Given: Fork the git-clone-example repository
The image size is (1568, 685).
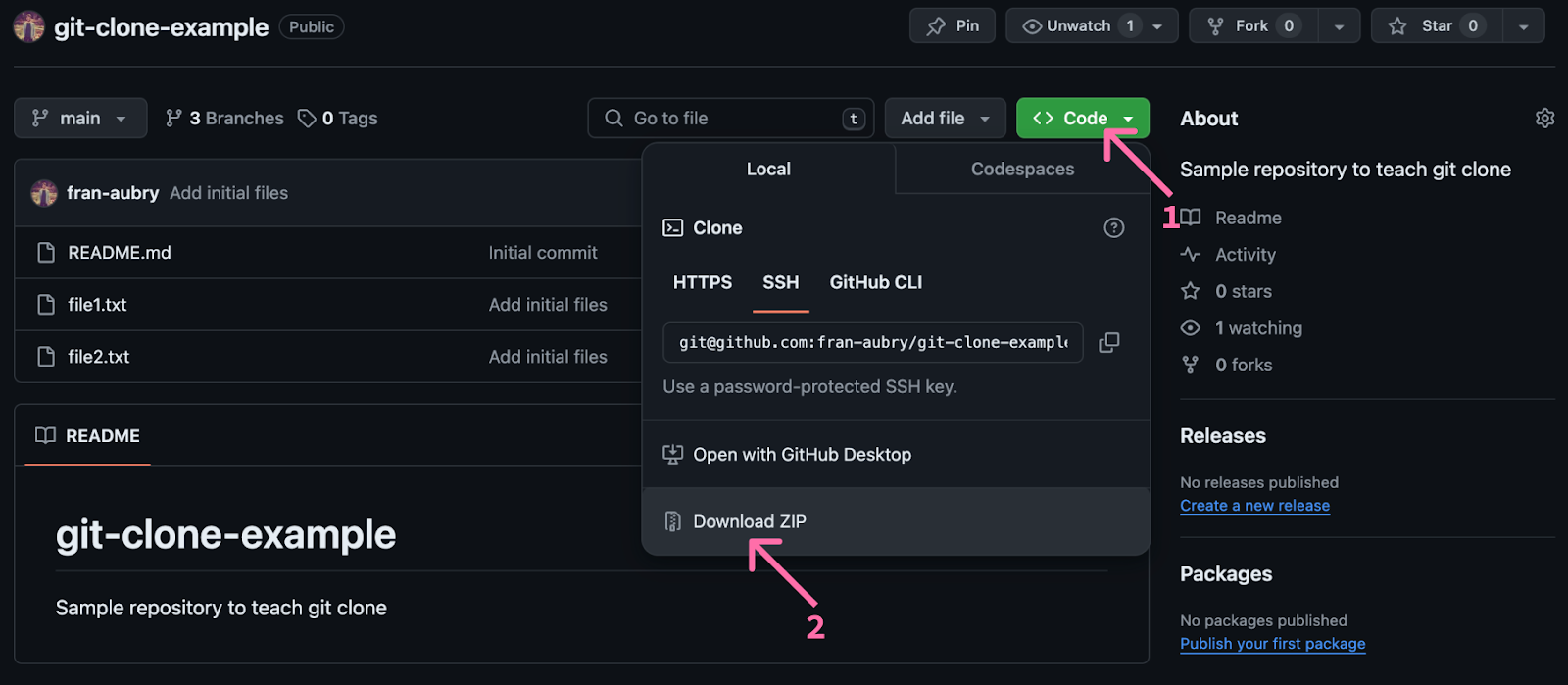Looking at the screenshot, I should [x=1252, y=26].
